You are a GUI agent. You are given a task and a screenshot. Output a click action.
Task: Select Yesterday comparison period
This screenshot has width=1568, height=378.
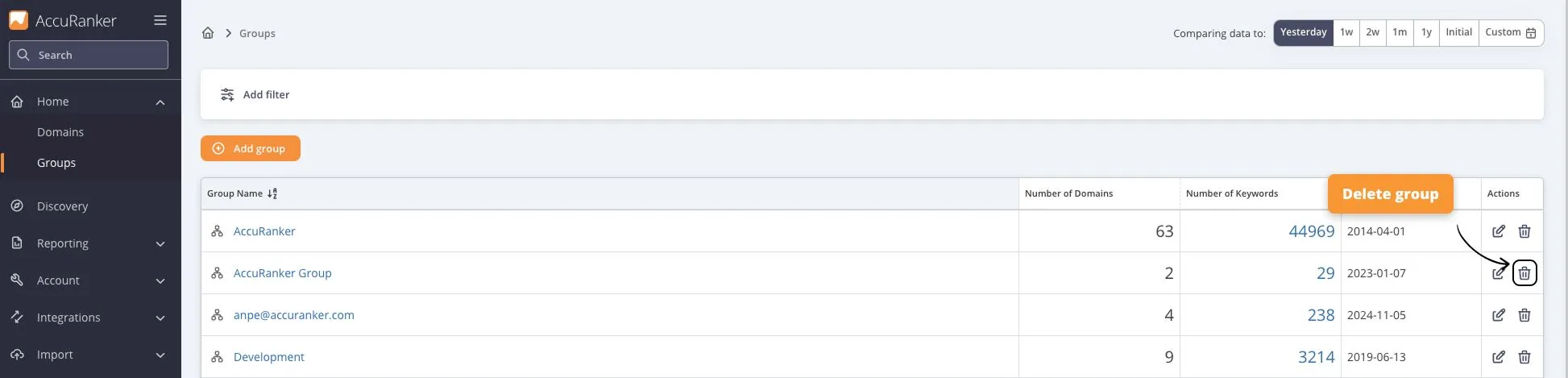click(x=1303, y=32)
